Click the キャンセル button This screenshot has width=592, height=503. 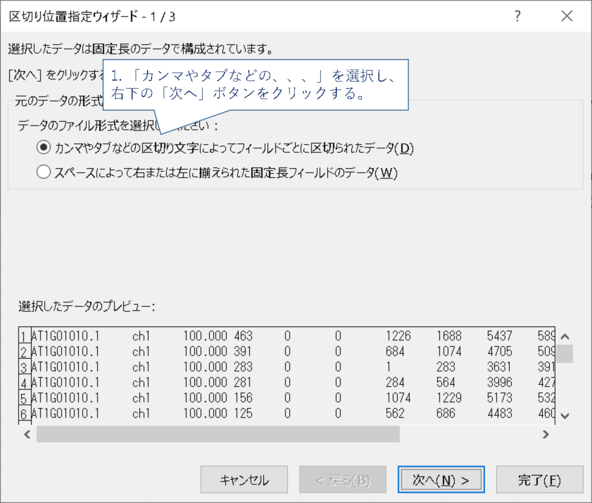click(x=244, y=480)
